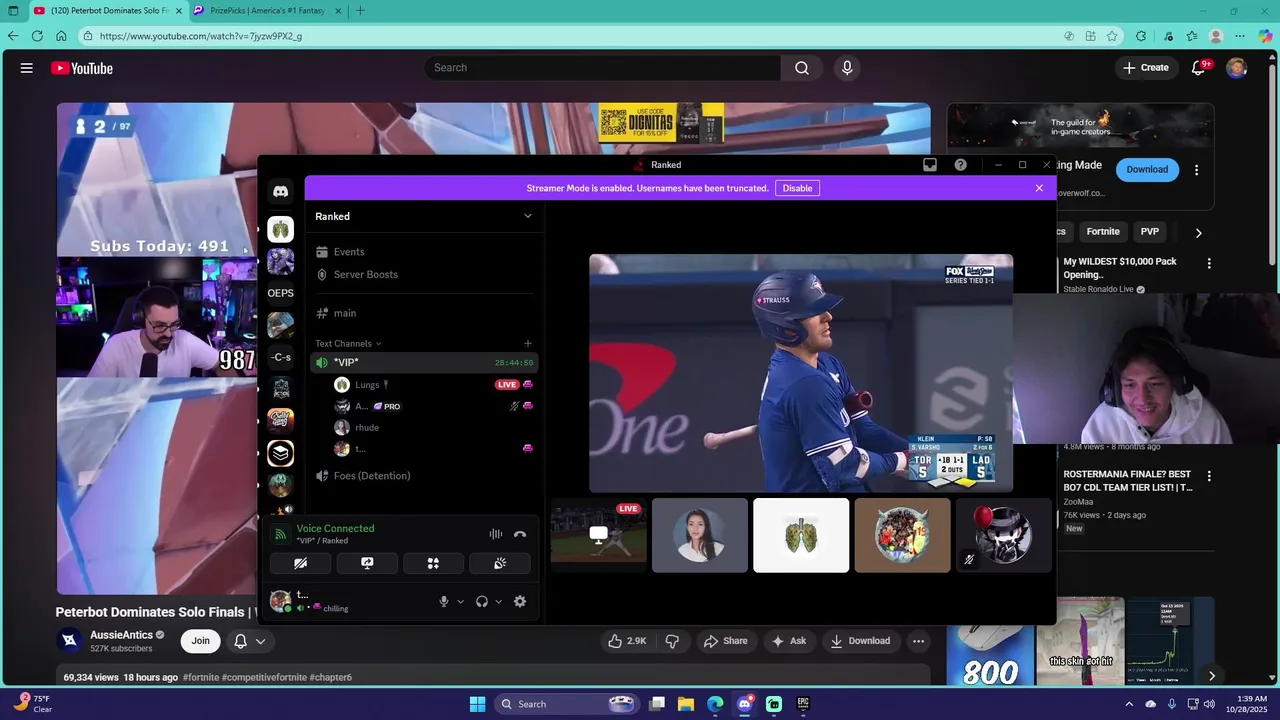1280x720 pixels.
Task: Search YouTube by voice microphone
Action: click(x=847, y=68)
